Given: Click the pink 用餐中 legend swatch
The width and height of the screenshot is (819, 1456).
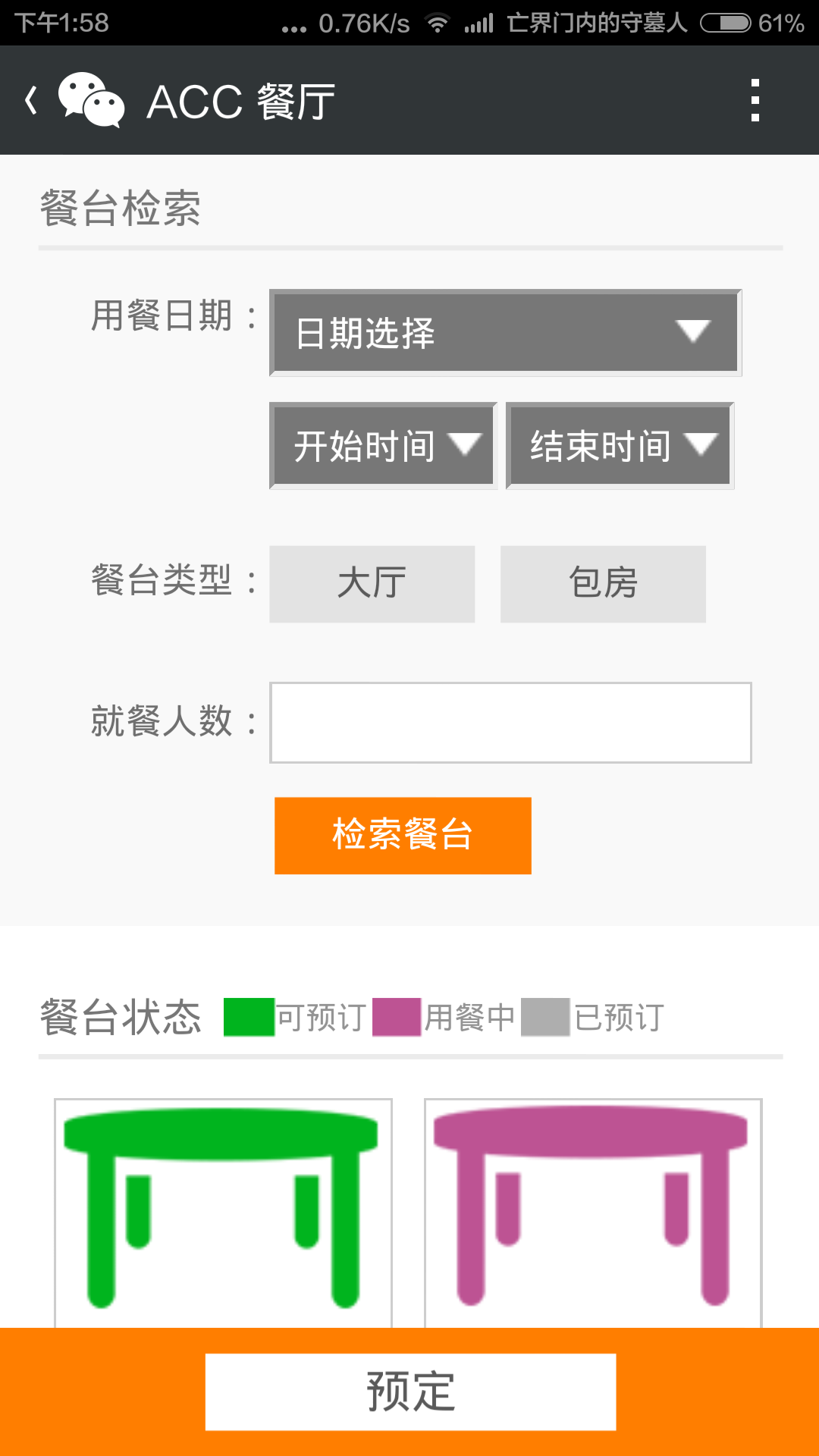Looking at the screenshot, I should pyautogui.click(x=397, y=1017).
